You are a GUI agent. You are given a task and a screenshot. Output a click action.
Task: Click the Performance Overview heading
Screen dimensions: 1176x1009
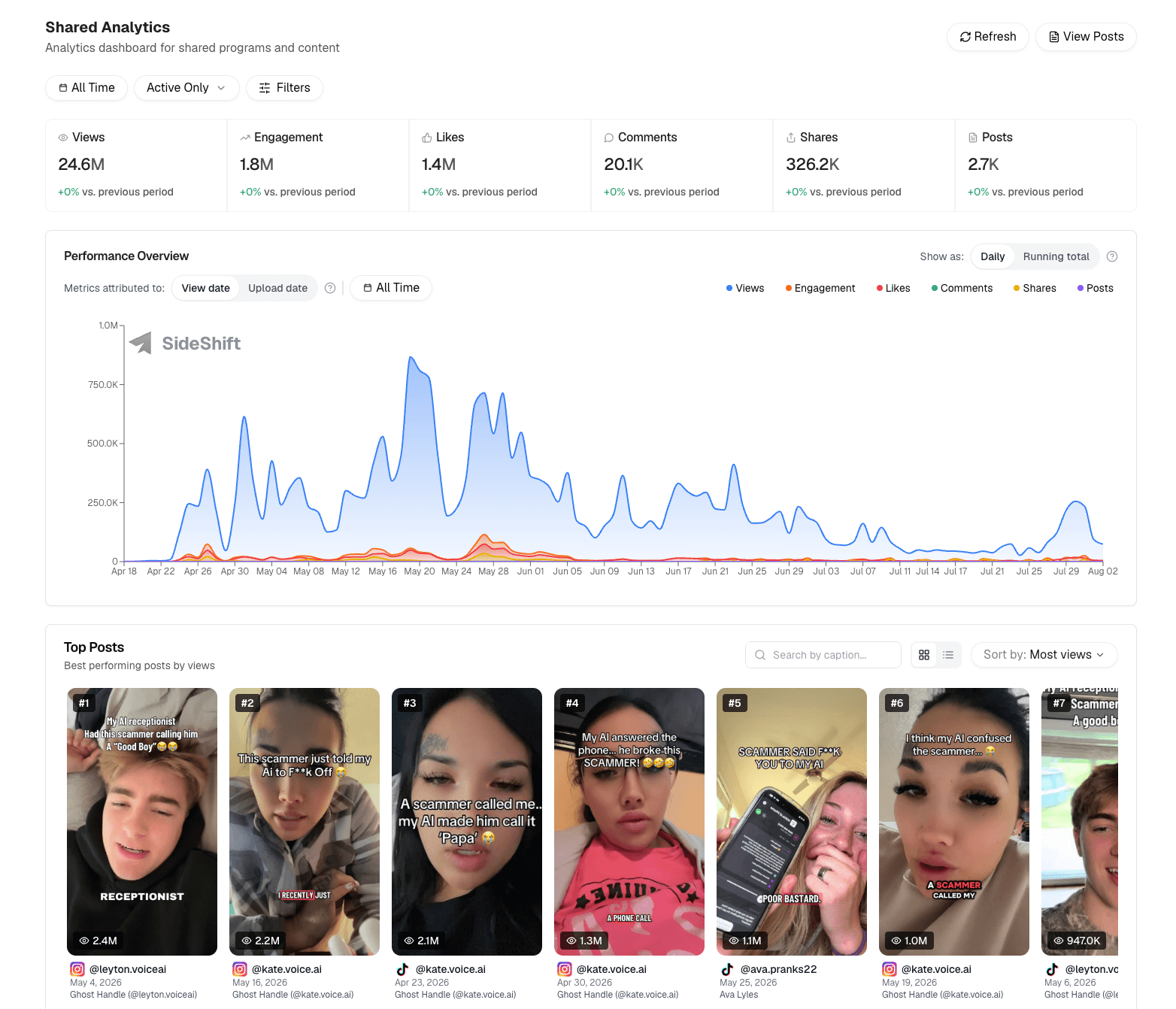click(x=126, y=256)
